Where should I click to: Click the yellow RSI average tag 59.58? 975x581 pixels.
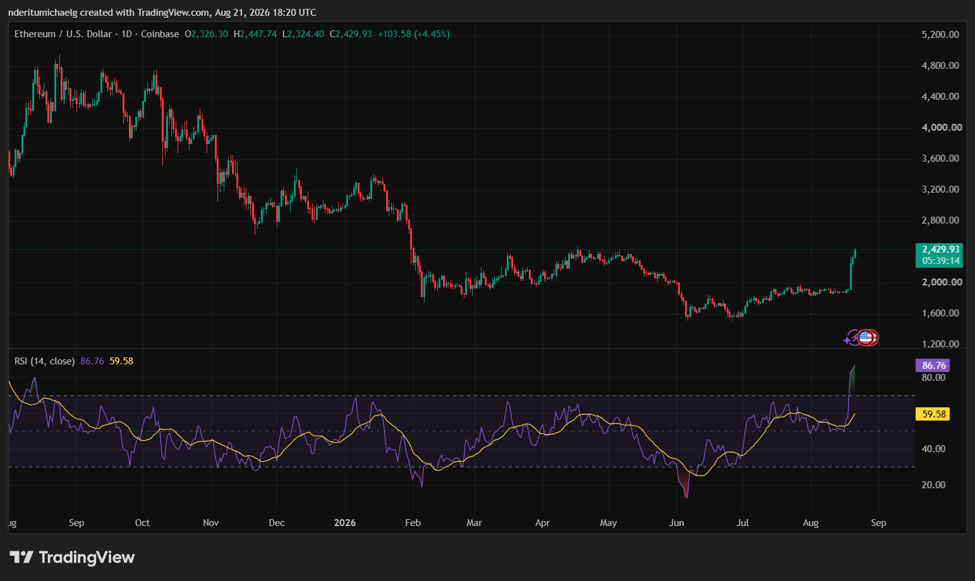[x=933, y=414]
